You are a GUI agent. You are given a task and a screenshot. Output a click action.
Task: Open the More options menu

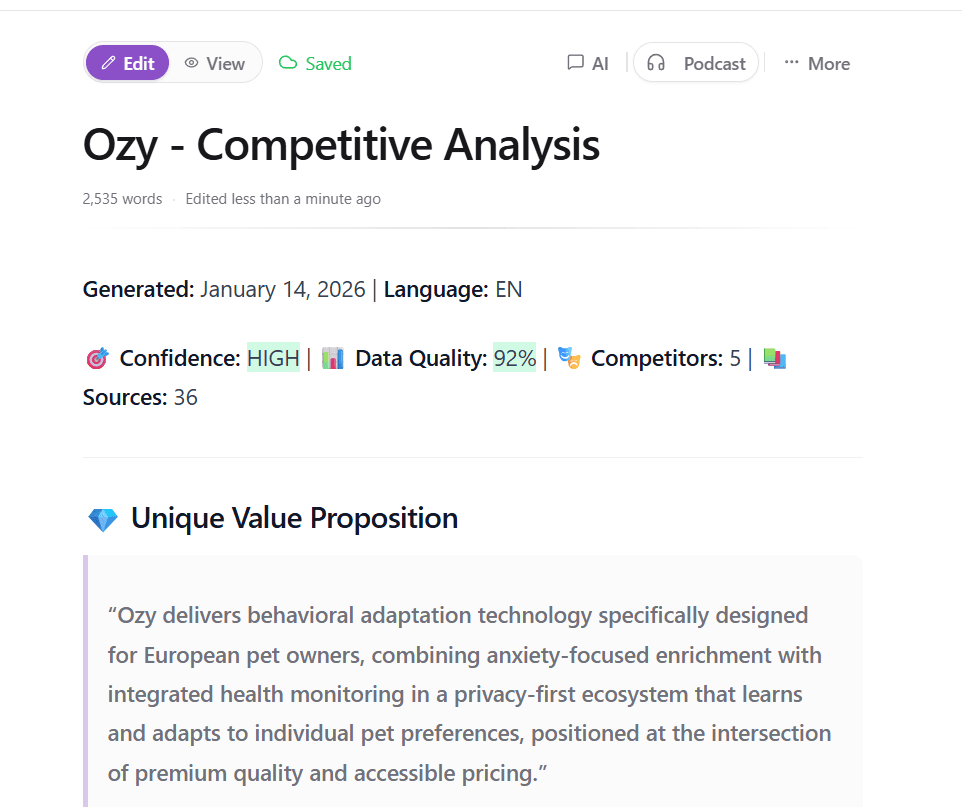click(x=817, y=63)
